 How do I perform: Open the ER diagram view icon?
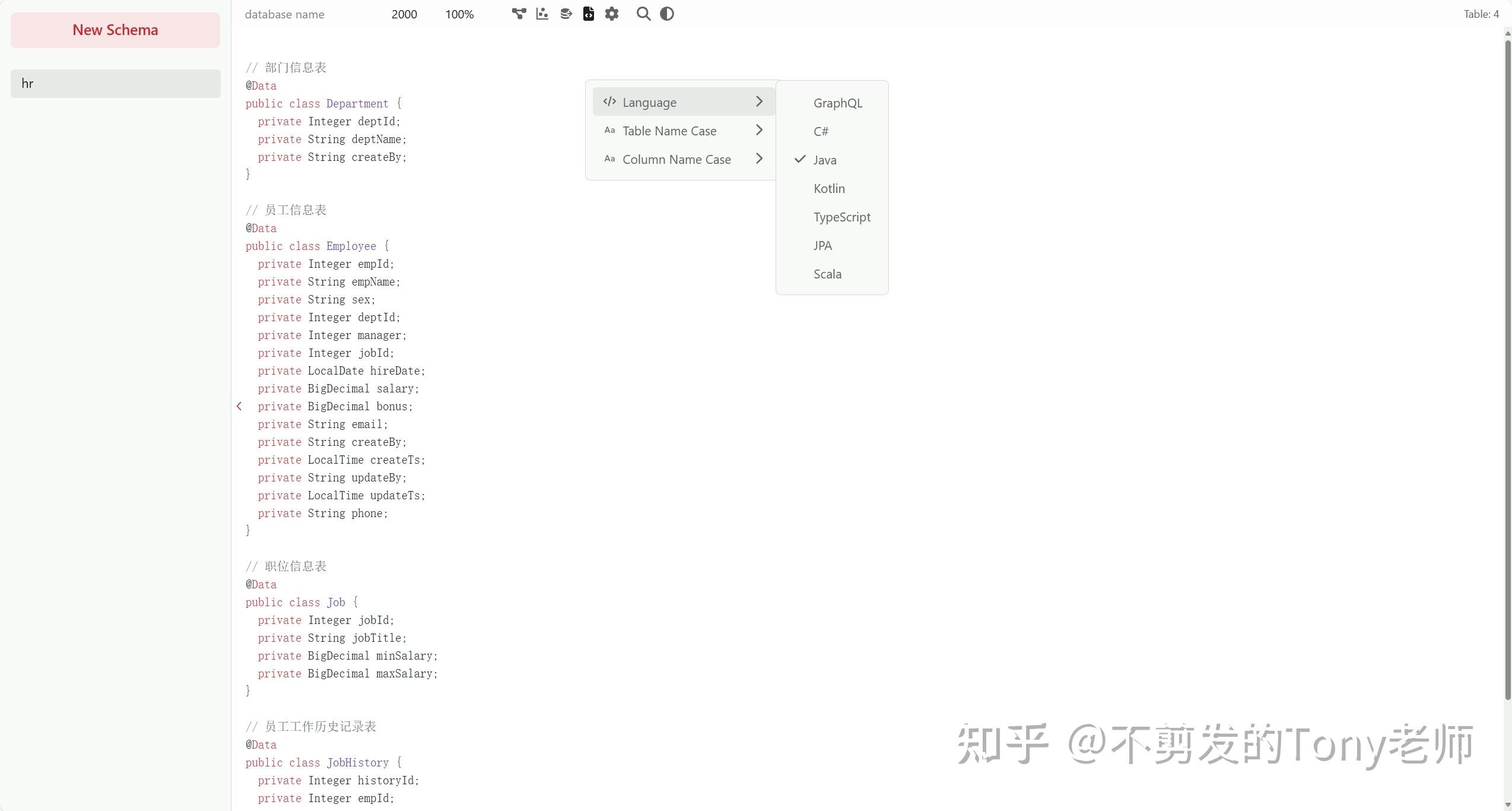click(x=519, y=14)
